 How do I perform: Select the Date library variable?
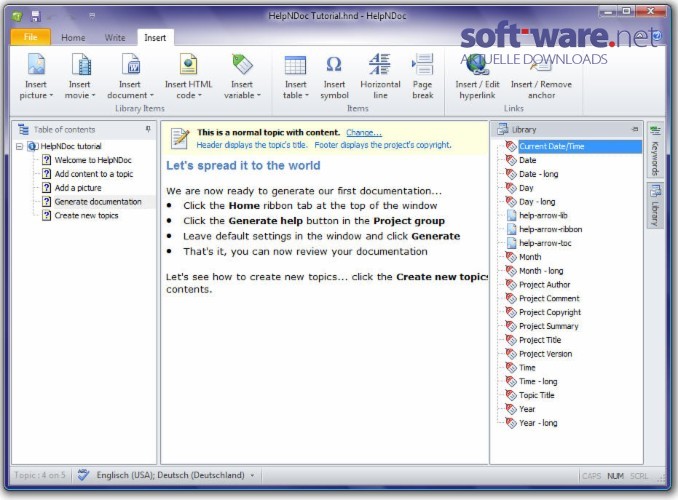pyautogui.click(x=528, y=160)
